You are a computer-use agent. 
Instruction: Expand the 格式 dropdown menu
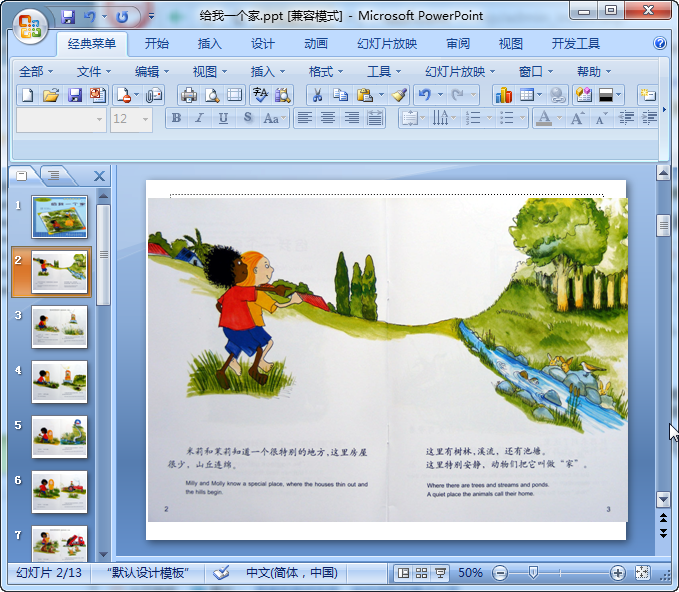click(326, 71)
